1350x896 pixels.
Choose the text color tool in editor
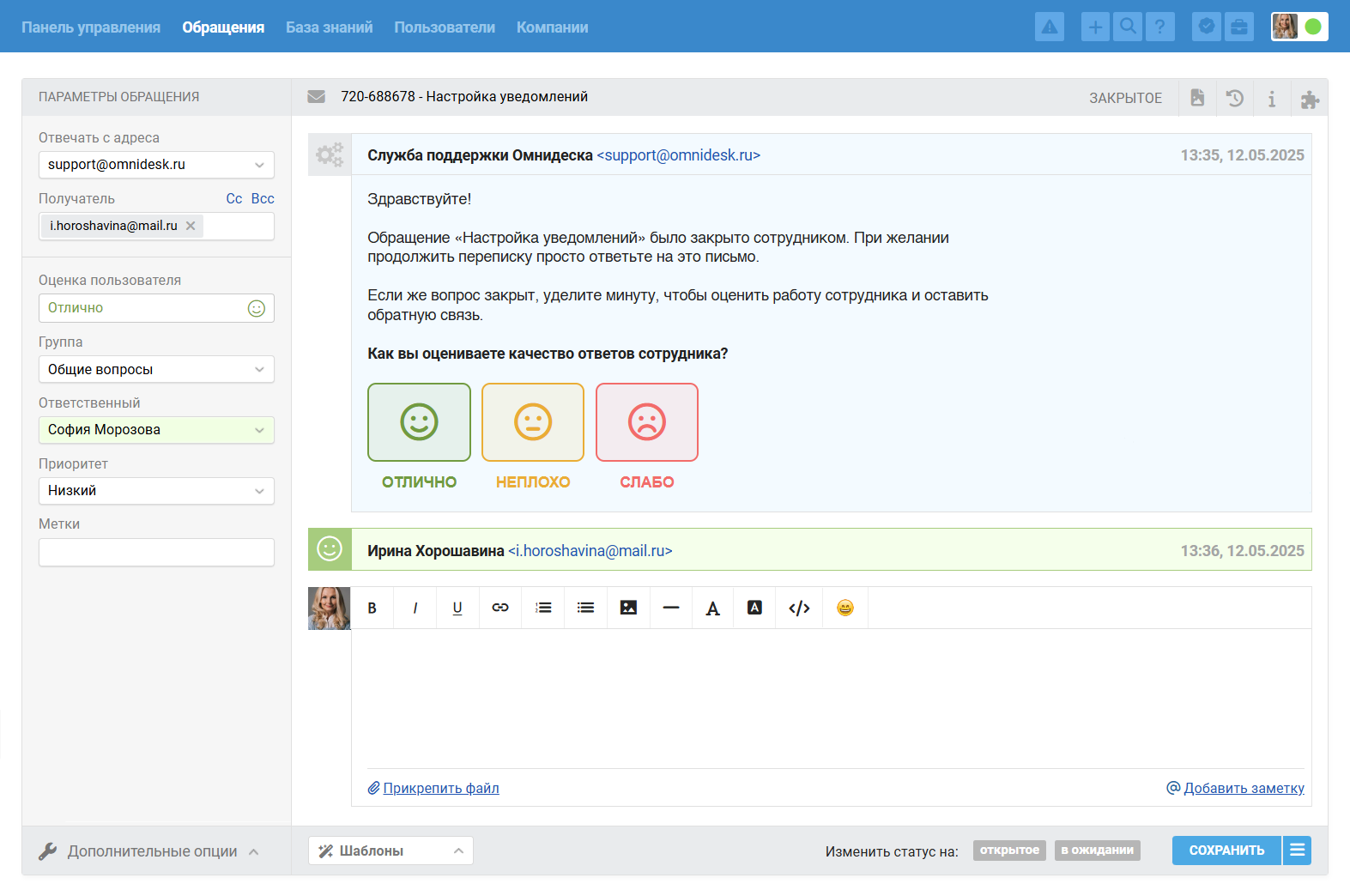712,608
